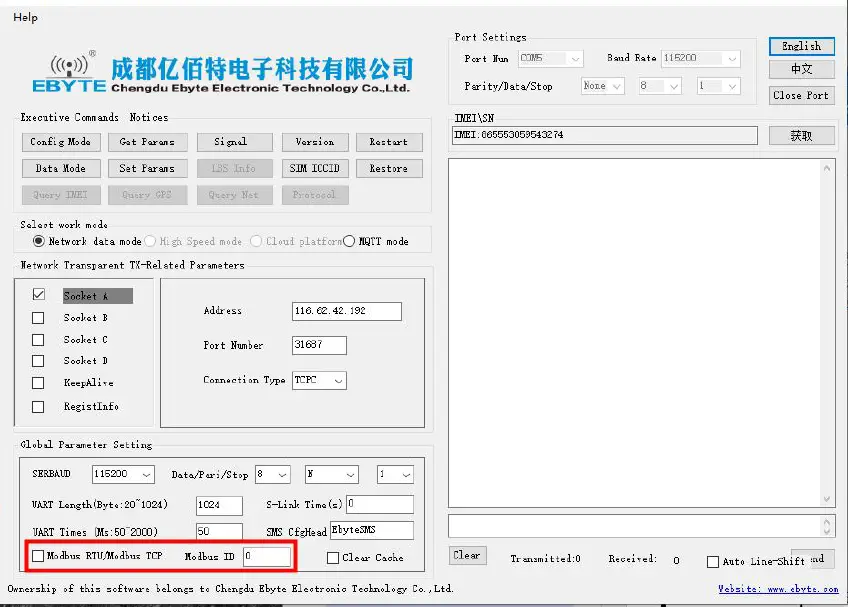Enable the Clear Cache checkbox

[333, 558]
